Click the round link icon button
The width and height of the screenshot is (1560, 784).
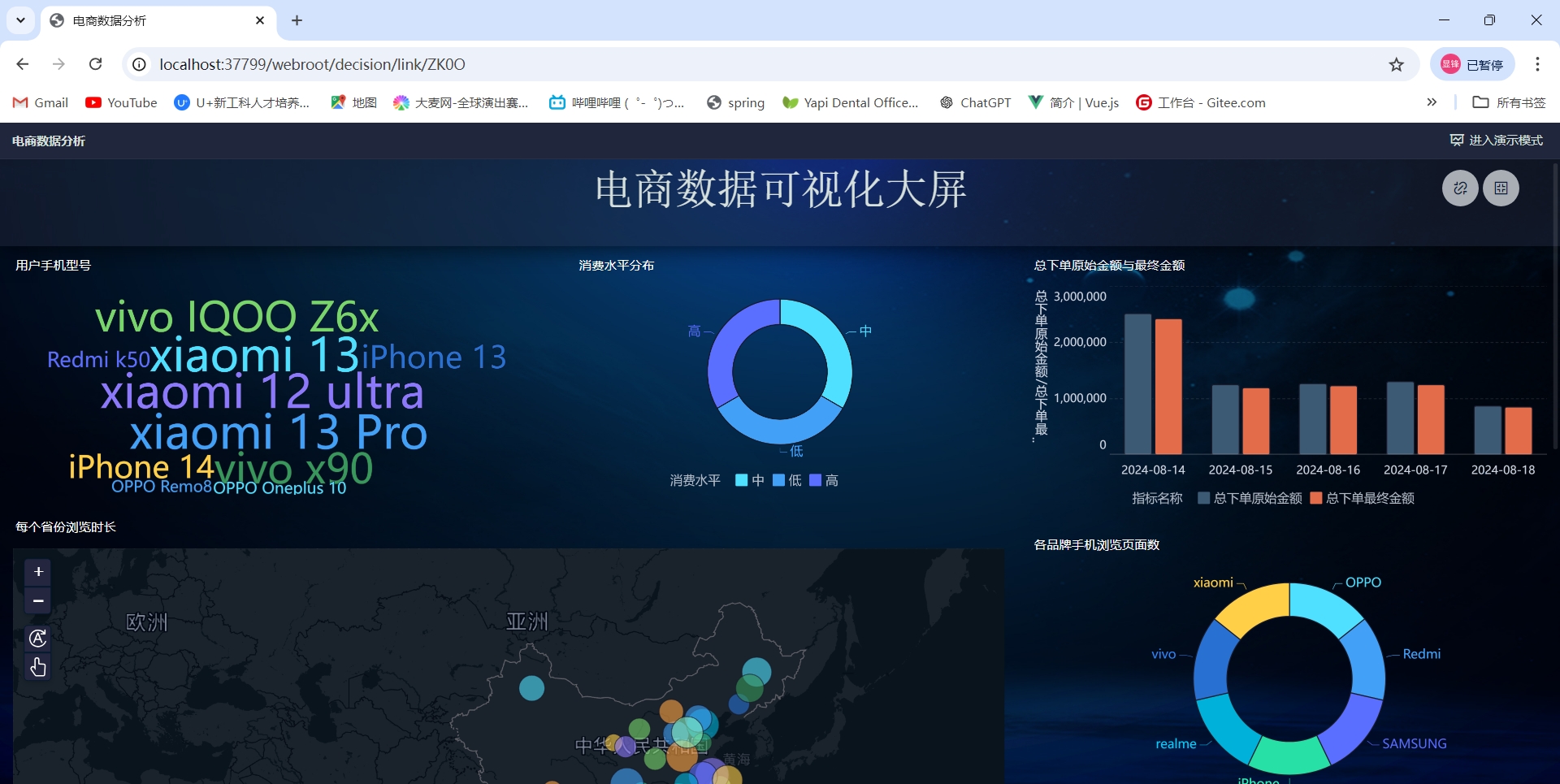tap(1460, 188)
